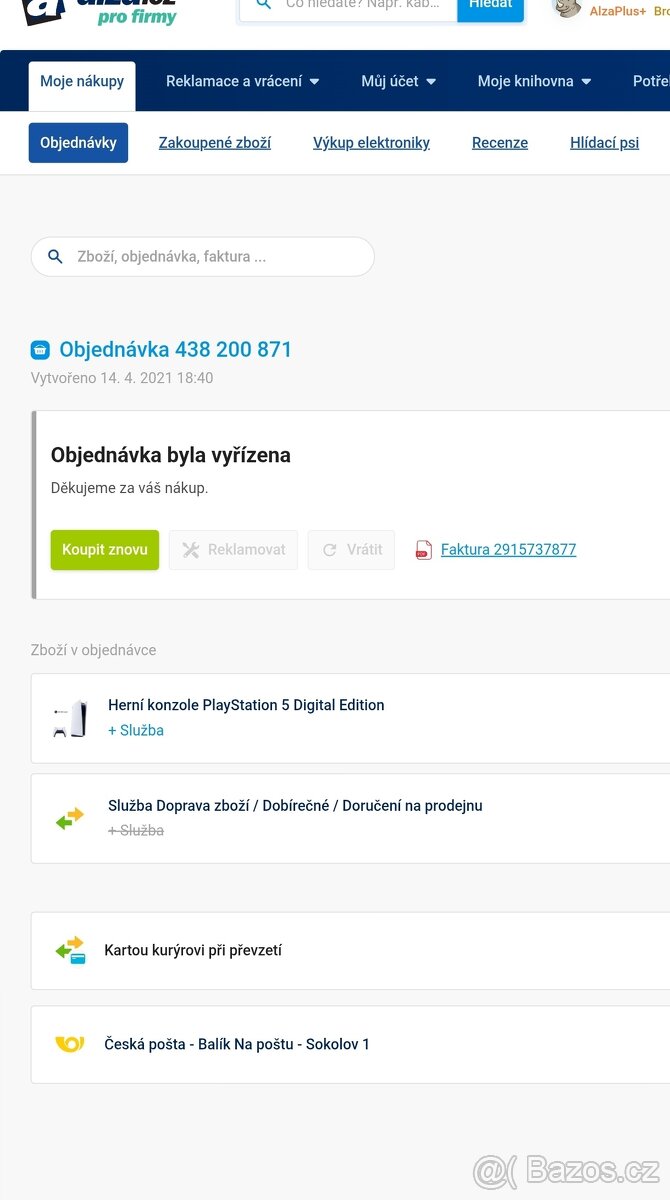Click the Česká pošta horn icon
The width and height of the screenshot is (670, 1200).
click(70, 1044)
